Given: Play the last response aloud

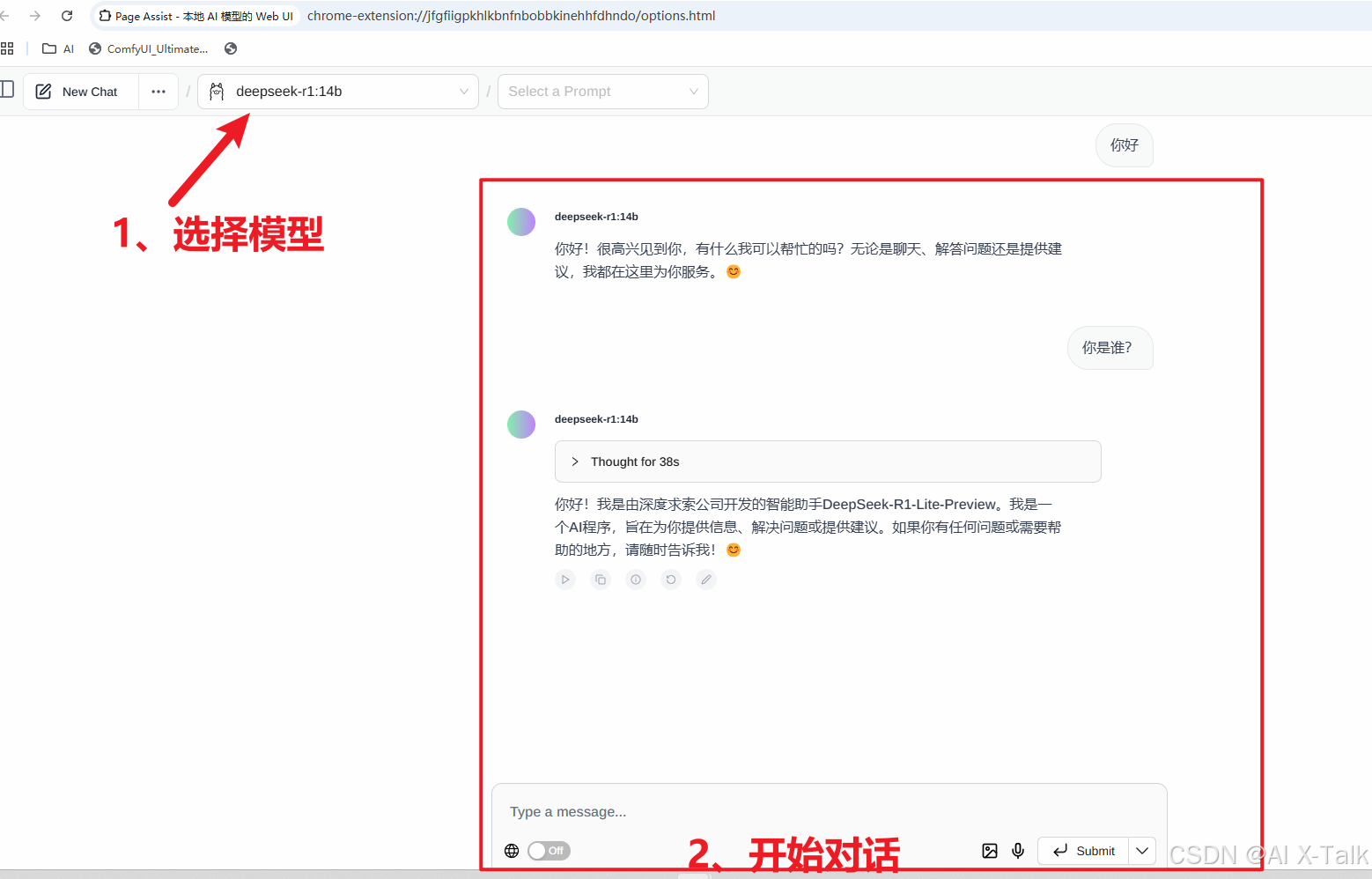Looking at the screenshot, I should [565, 580].
